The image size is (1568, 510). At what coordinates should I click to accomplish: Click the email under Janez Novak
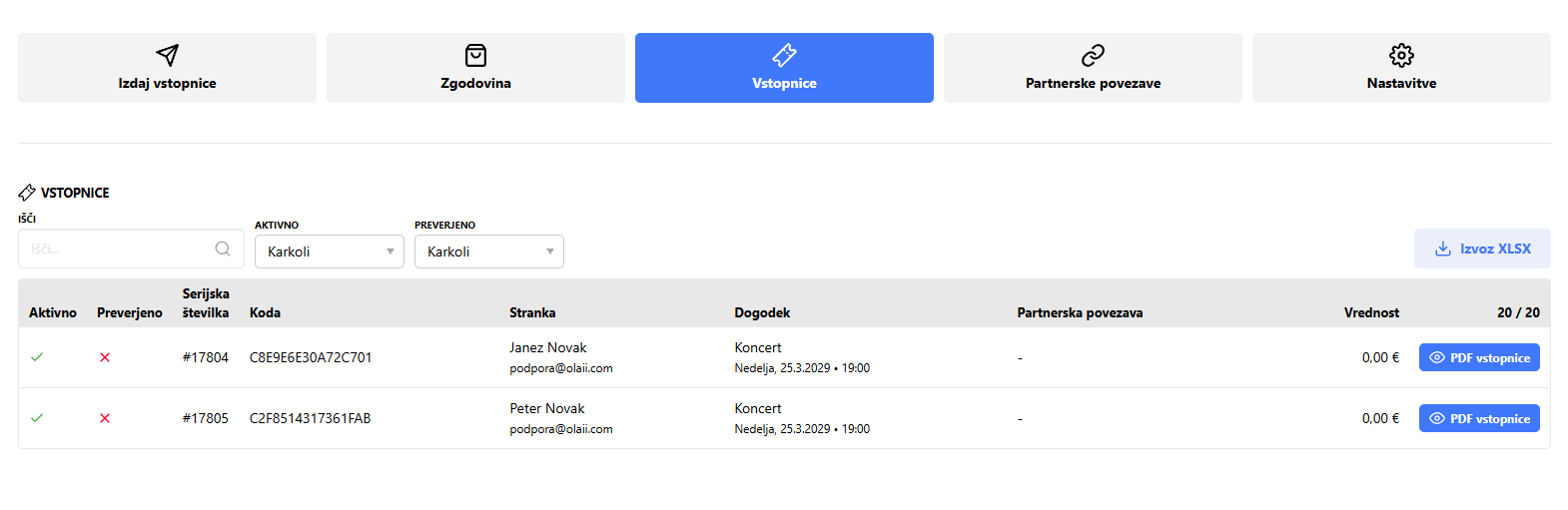561,368
